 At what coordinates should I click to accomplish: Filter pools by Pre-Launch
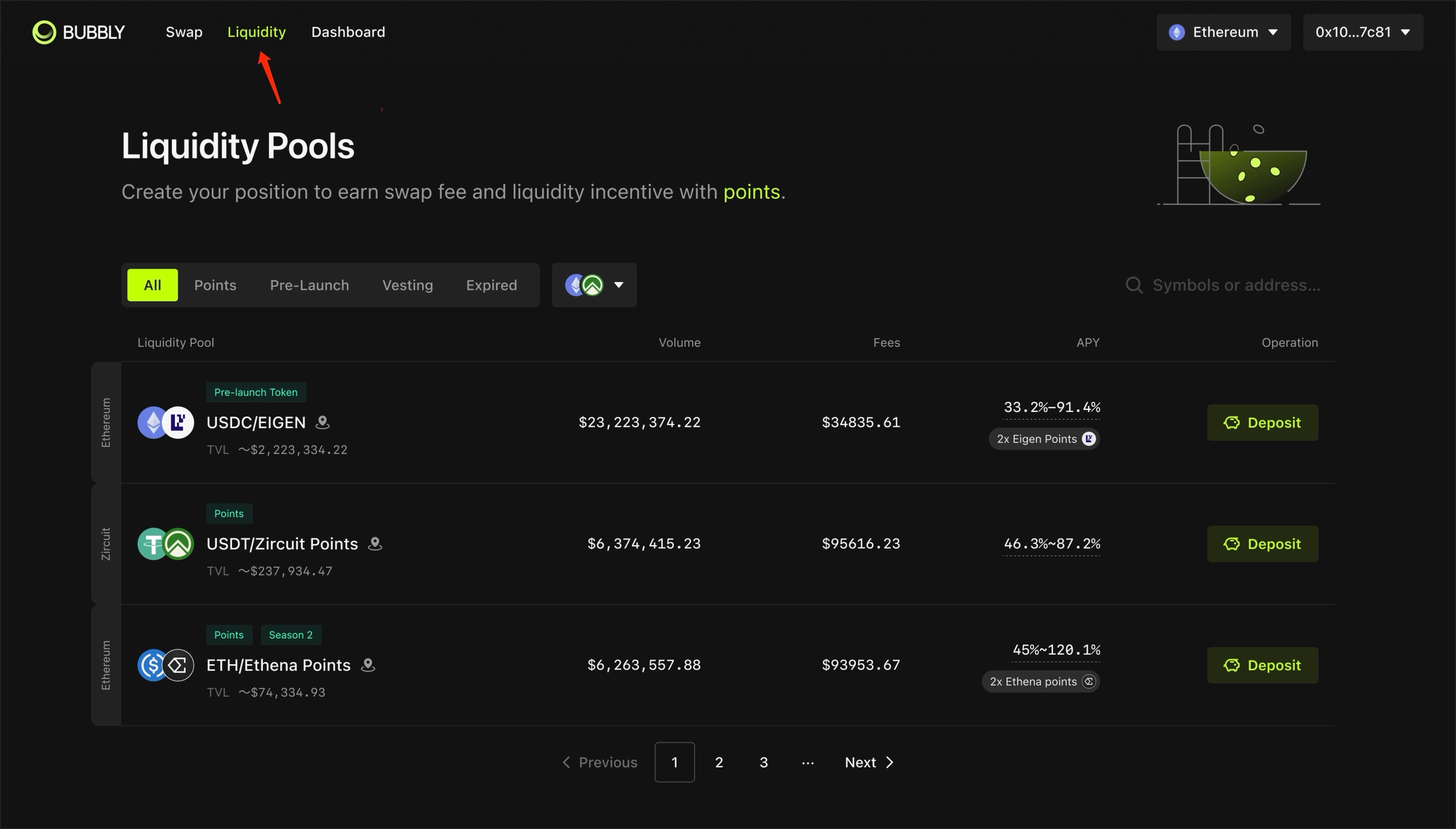point(309,285)
